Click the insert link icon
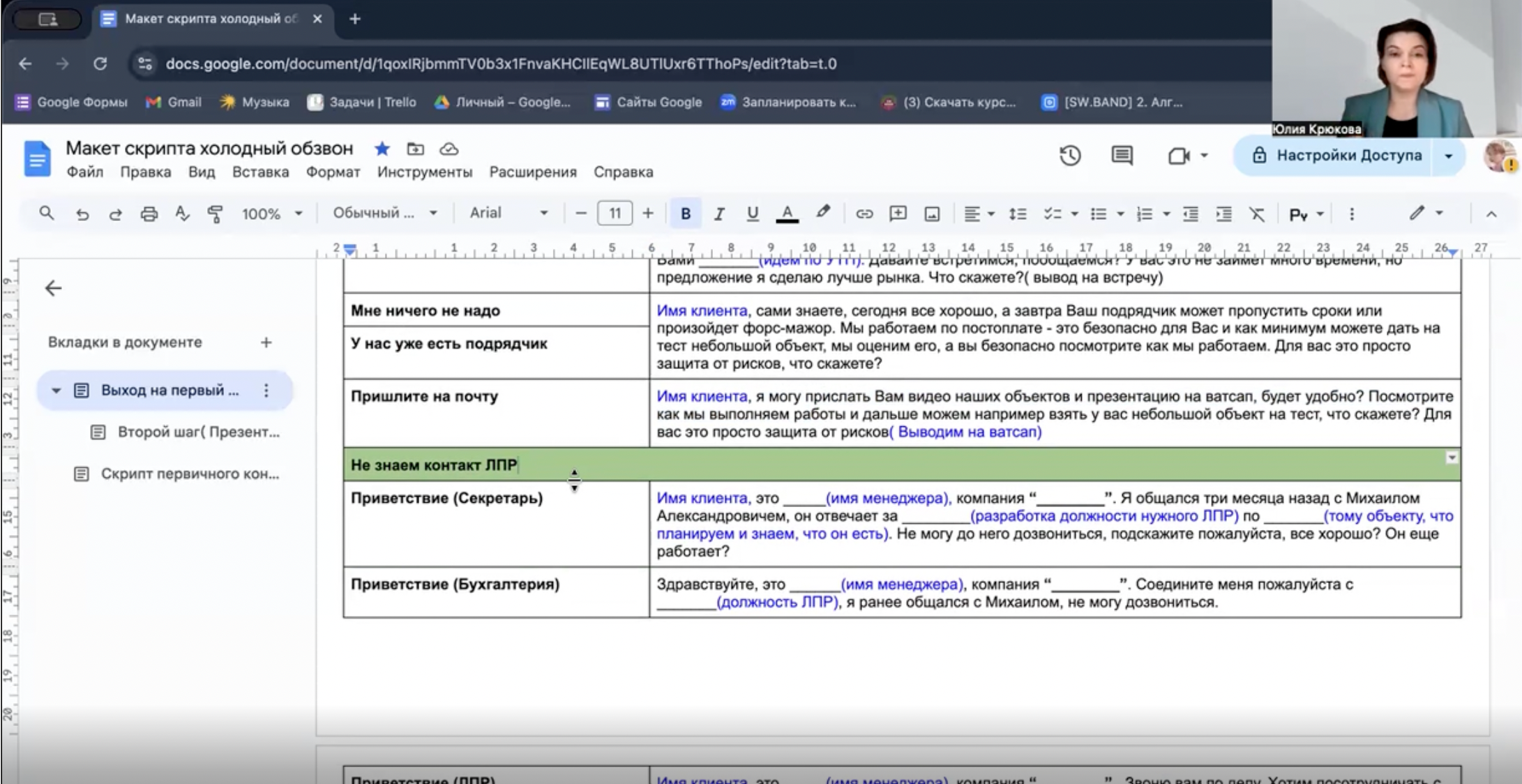1522x784 pixels. [864, 213]
